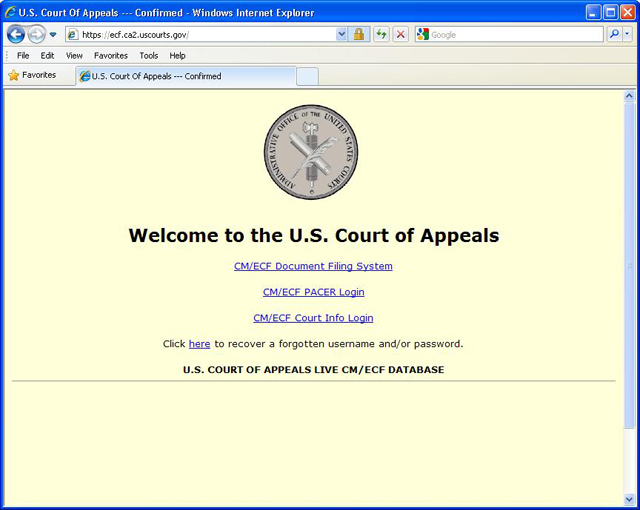640x510 pixels.
Task: Open search provider options dropdown arrow
Action: [627, 34]
